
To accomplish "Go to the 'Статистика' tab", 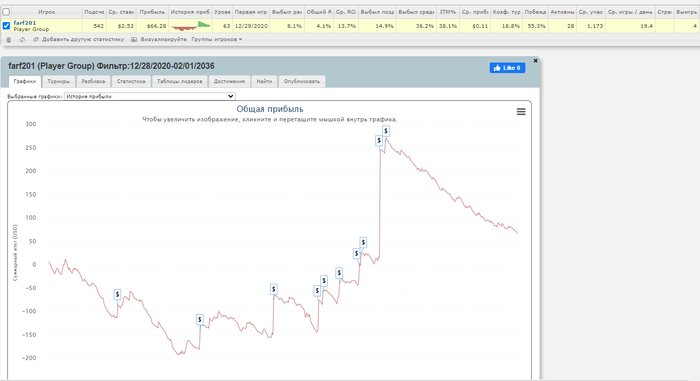I will (x=131, y=81).
